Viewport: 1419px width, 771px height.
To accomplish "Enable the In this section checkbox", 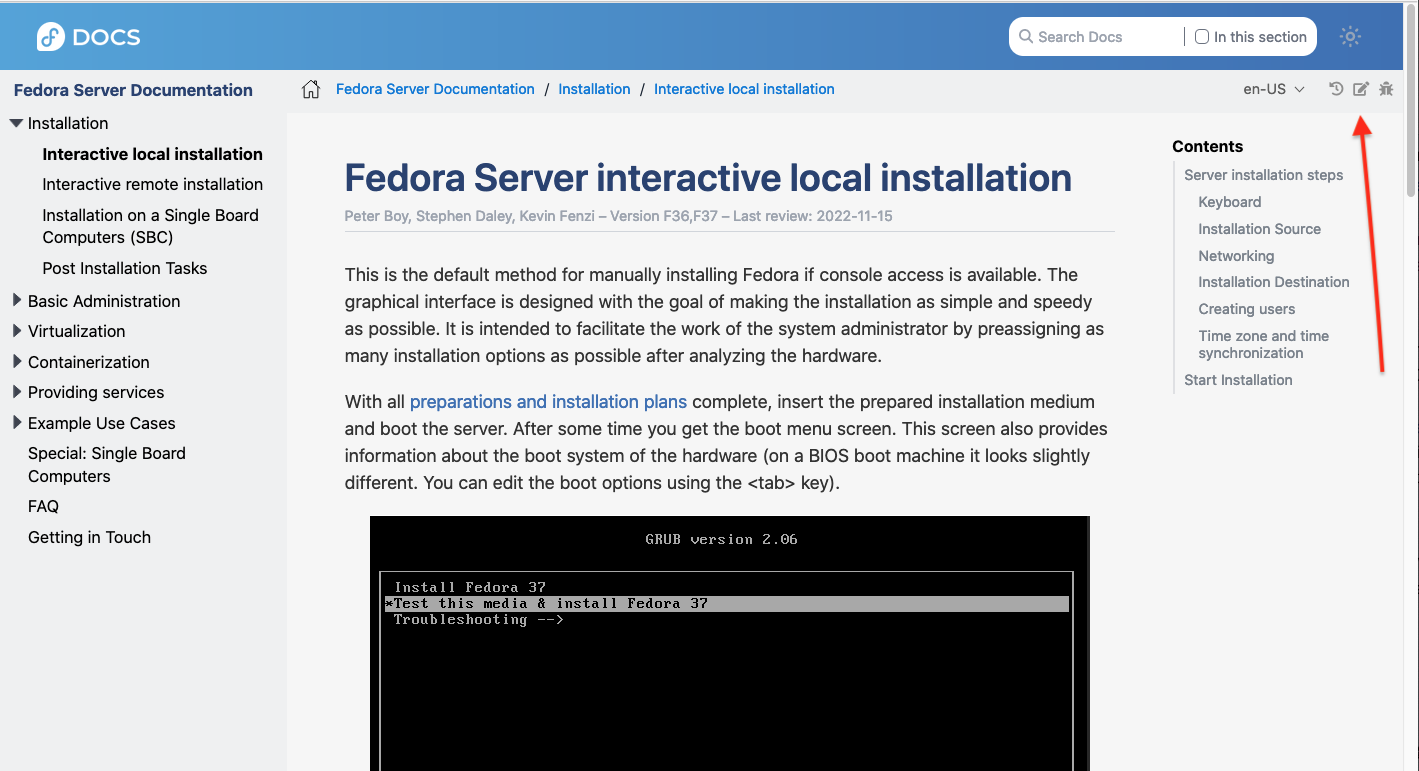I will point(1202,37).
